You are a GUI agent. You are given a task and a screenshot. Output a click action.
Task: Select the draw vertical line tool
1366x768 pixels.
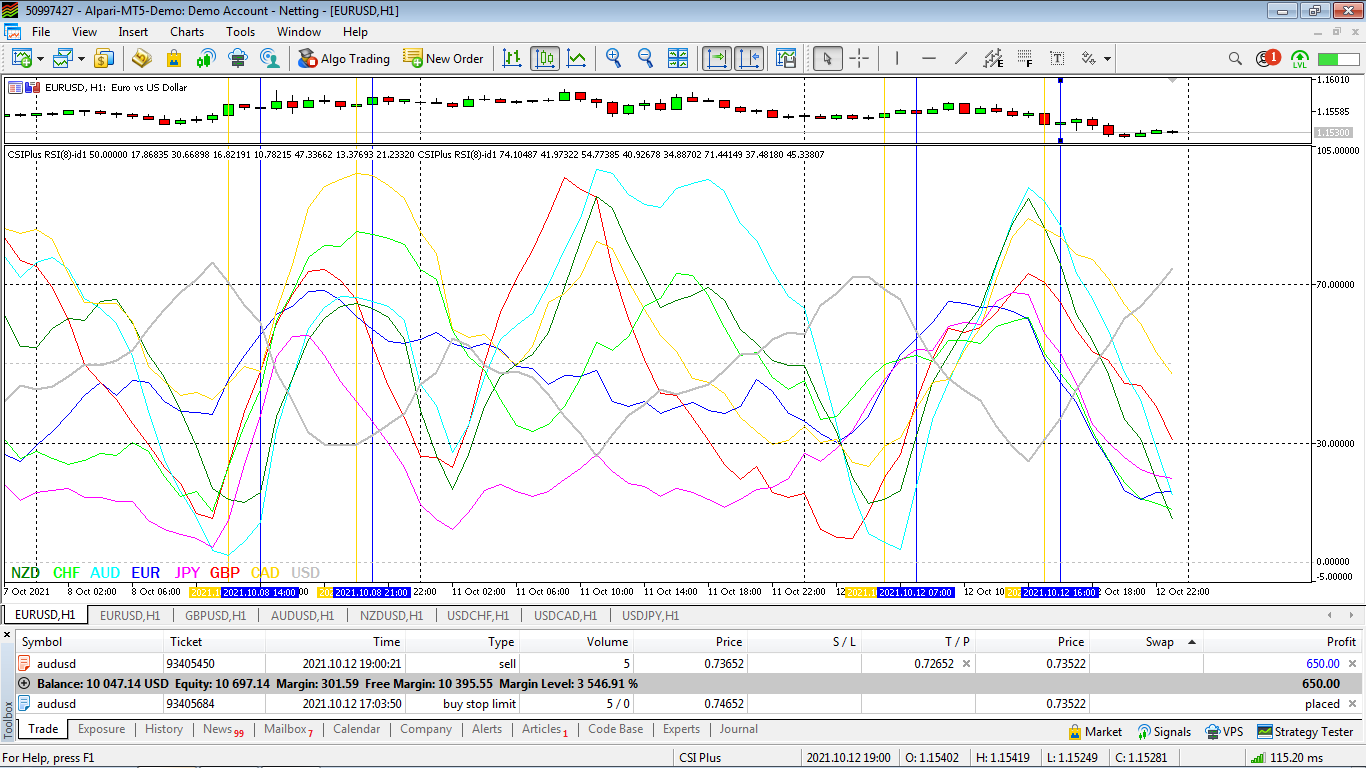pyautogui.click(x=897, y=58)
